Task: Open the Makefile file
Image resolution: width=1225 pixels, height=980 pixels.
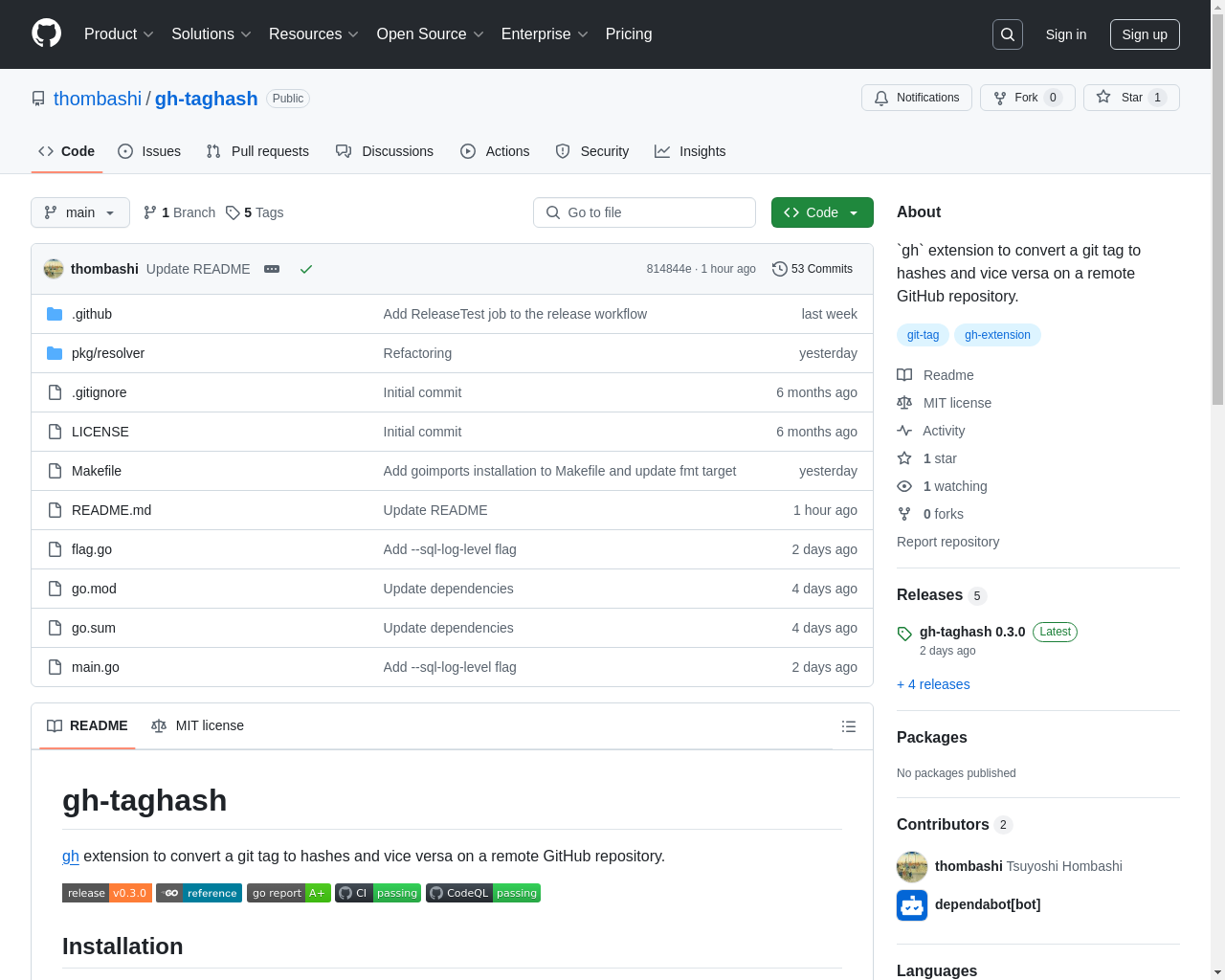Action: pos(97,471)
